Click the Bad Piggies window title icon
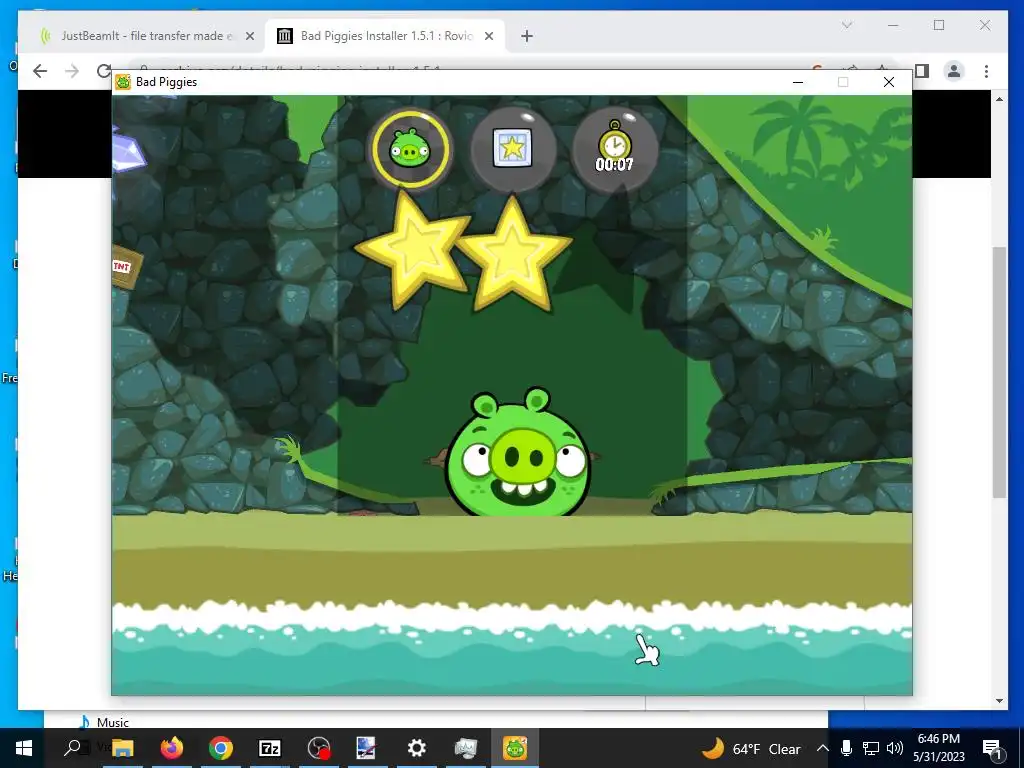Screen dimensions: 1024x768 coord(123,82)
